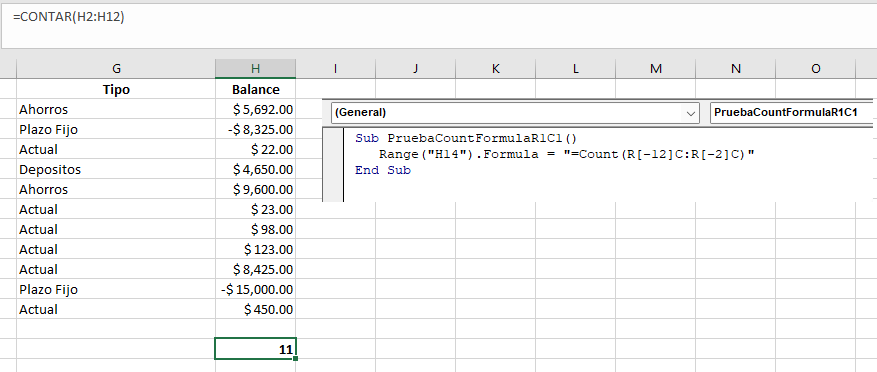Click the End Sub code line

[383, 170]
